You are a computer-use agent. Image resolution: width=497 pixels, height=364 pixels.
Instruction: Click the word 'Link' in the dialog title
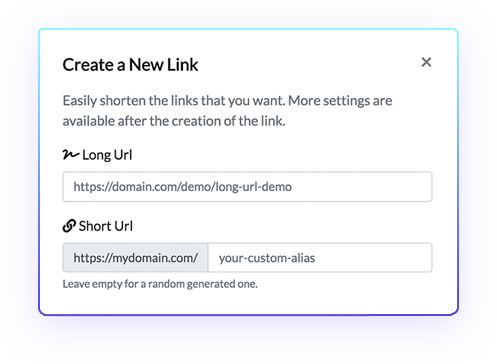coord(183,65)
